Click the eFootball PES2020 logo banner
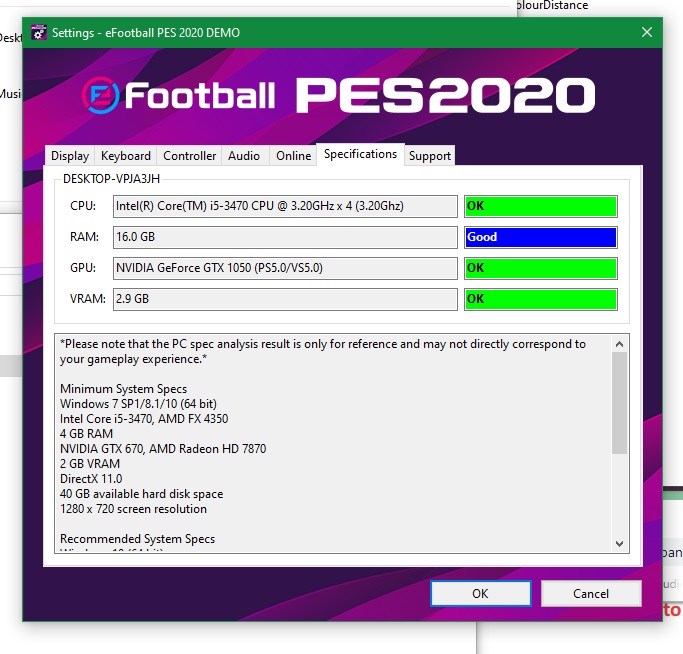 [338, 95]
